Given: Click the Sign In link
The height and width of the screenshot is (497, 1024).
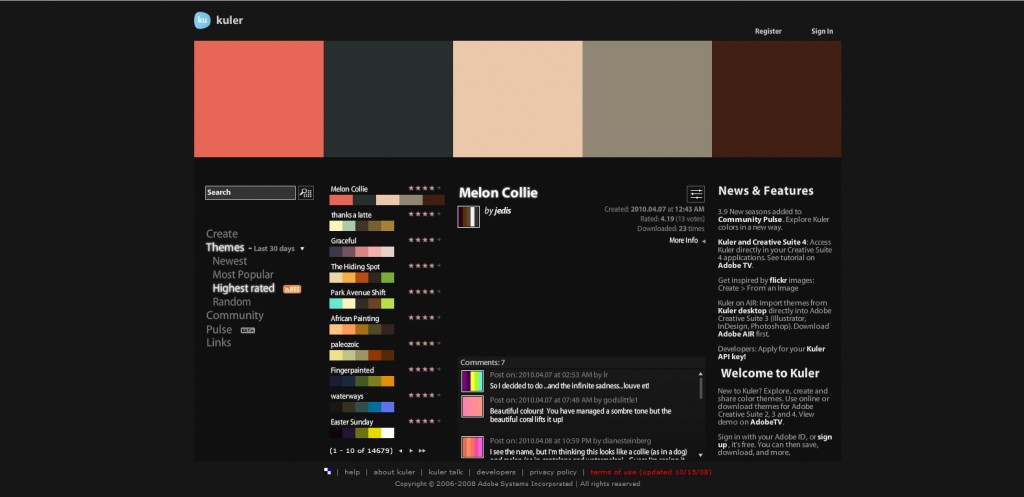Looking at the screenshot, I should [822, 31].
